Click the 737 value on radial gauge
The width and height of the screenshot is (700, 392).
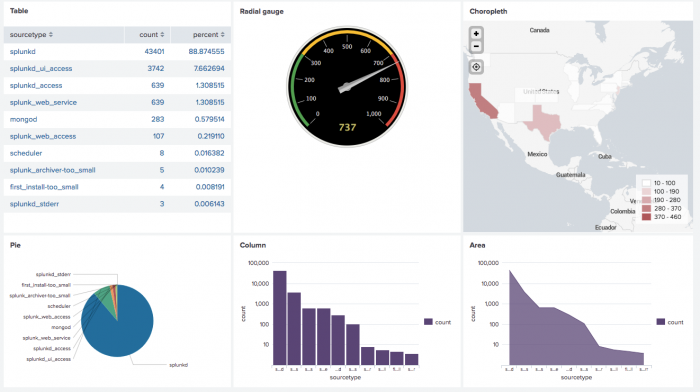[x=347, y=128]
